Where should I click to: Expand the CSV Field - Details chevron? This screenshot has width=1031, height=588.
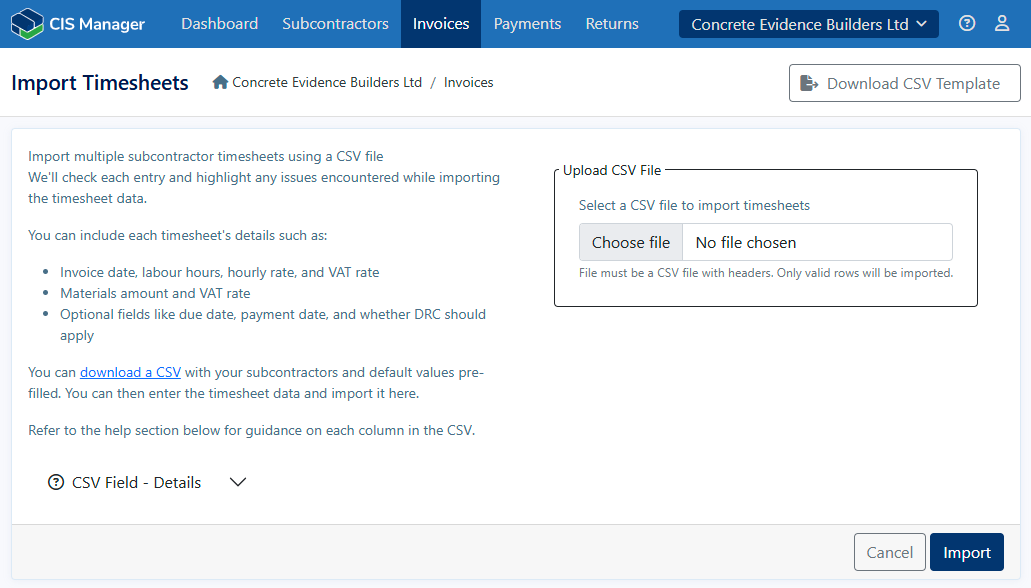point(238,482)
